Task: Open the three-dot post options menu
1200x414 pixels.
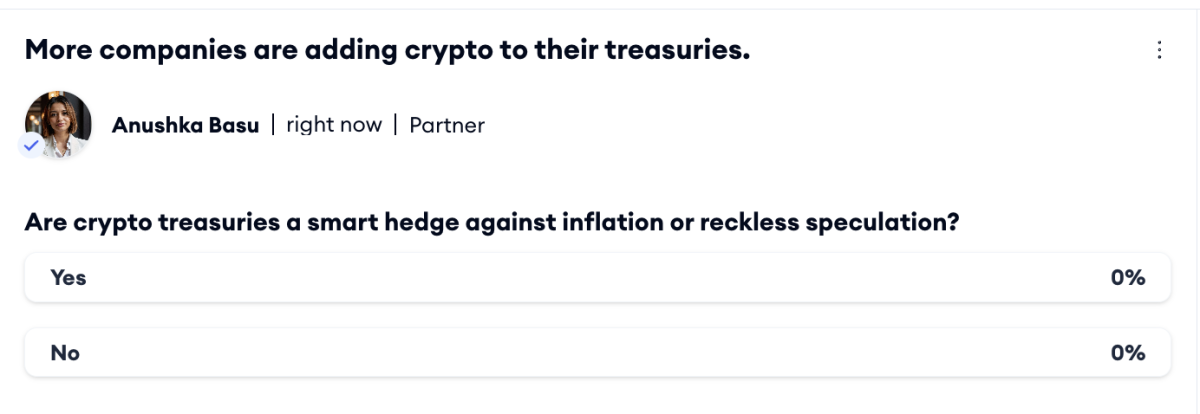Action: 1159,50
